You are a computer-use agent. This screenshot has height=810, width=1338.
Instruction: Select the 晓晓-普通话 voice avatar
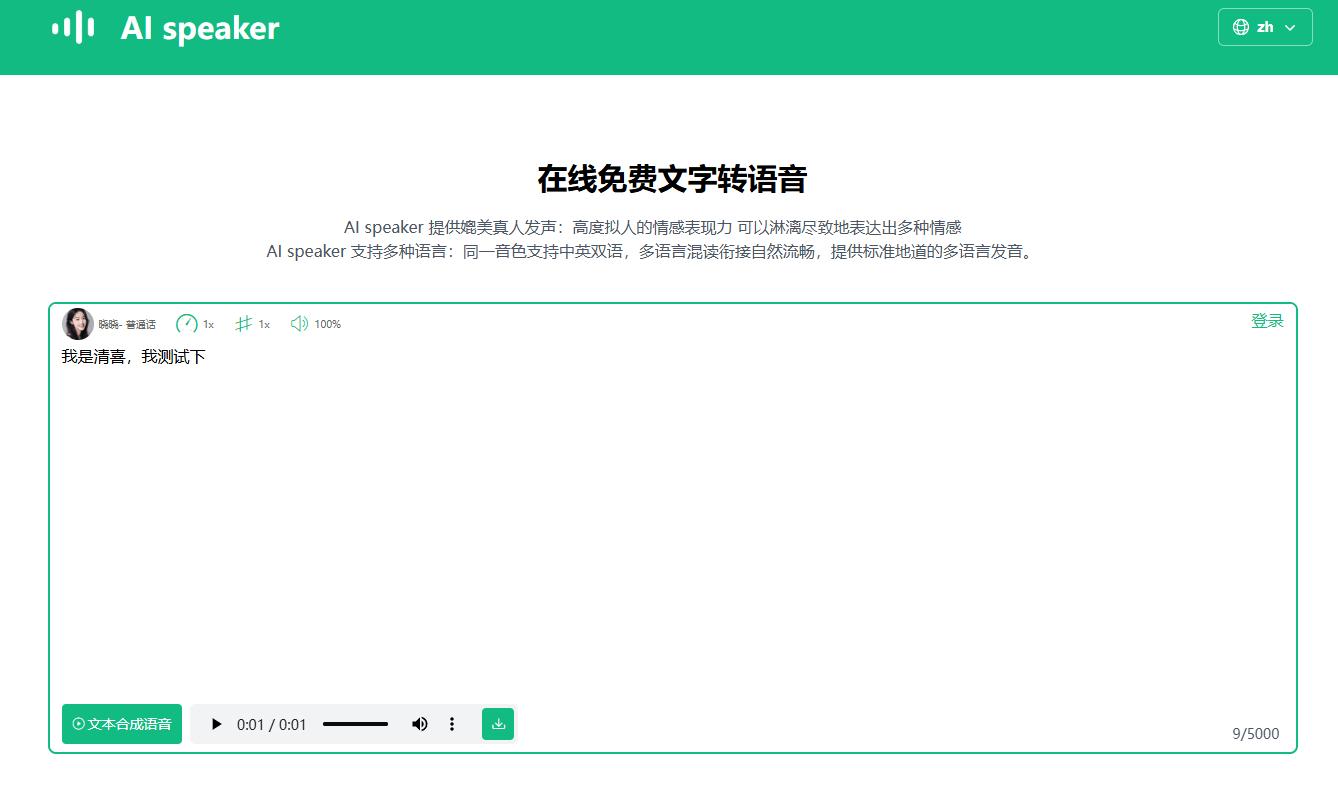click(x=77, y=323)
